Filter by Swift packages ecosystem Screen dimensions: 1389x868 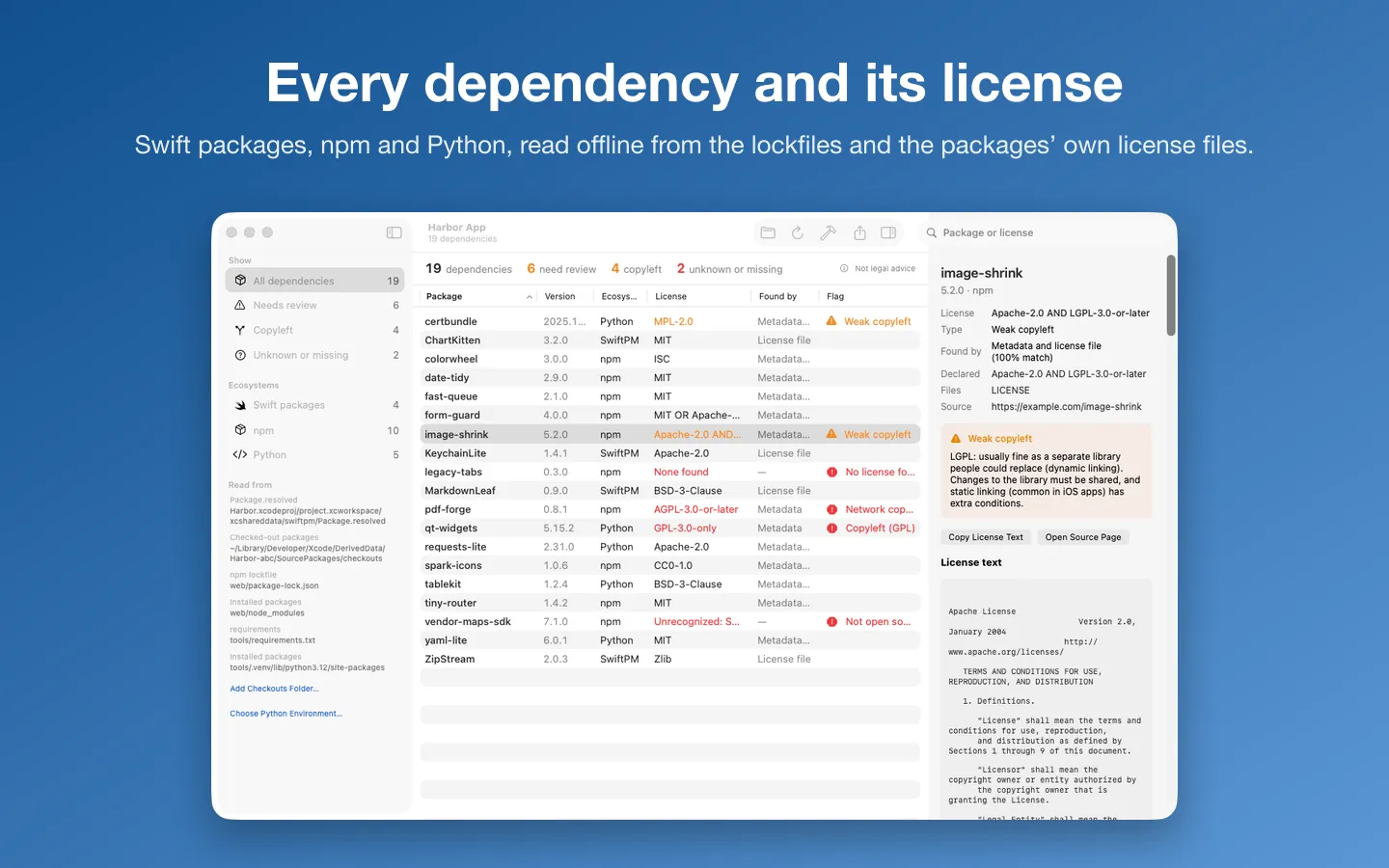click(314, 406)
